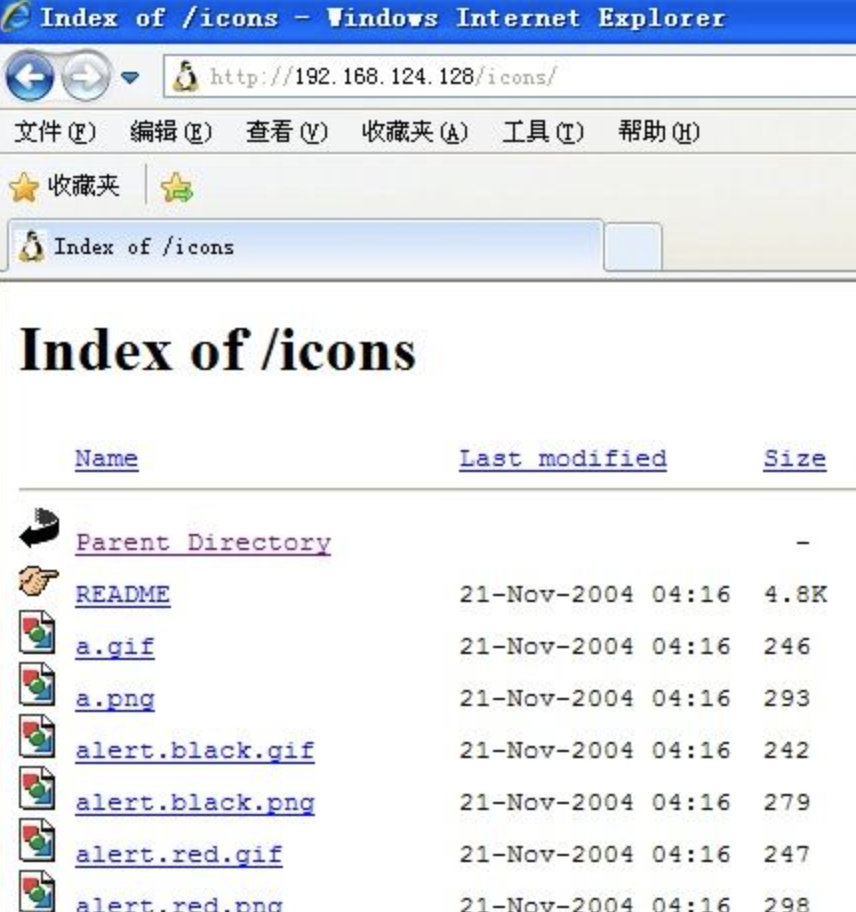The width and height of the screenshot is (856, 912).
Task: Click the 4.8K size value for README
Action: pyautogui.click(x=795, y=594)
